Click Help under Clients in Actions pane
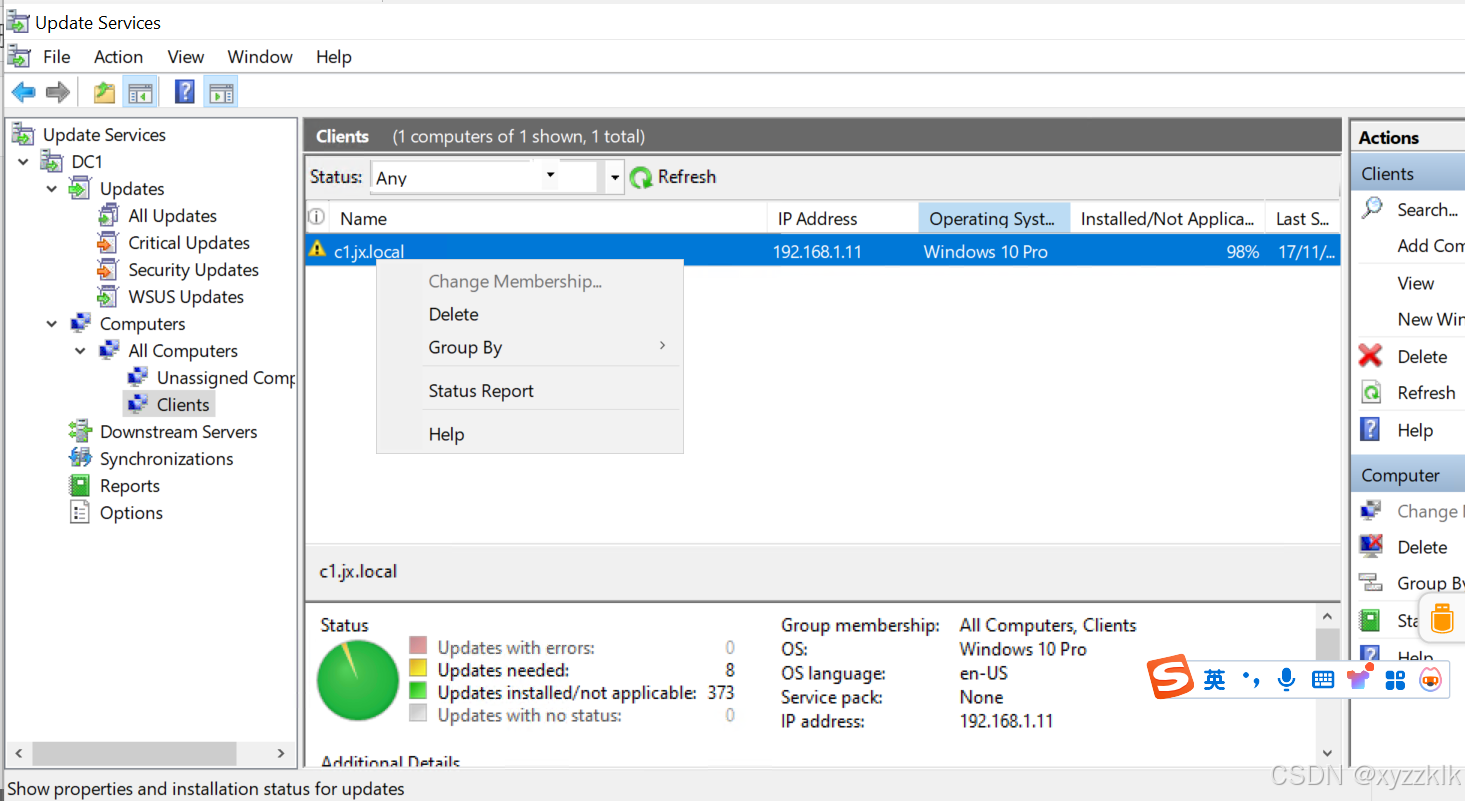 coord(1415,430)
